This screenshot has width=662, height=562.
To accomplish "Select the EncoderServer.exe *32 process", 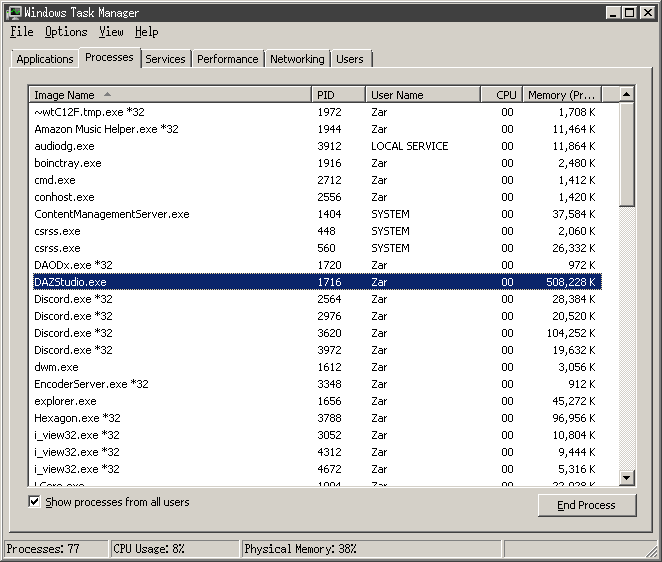I will pyautogui.click(x=317, y=384).
